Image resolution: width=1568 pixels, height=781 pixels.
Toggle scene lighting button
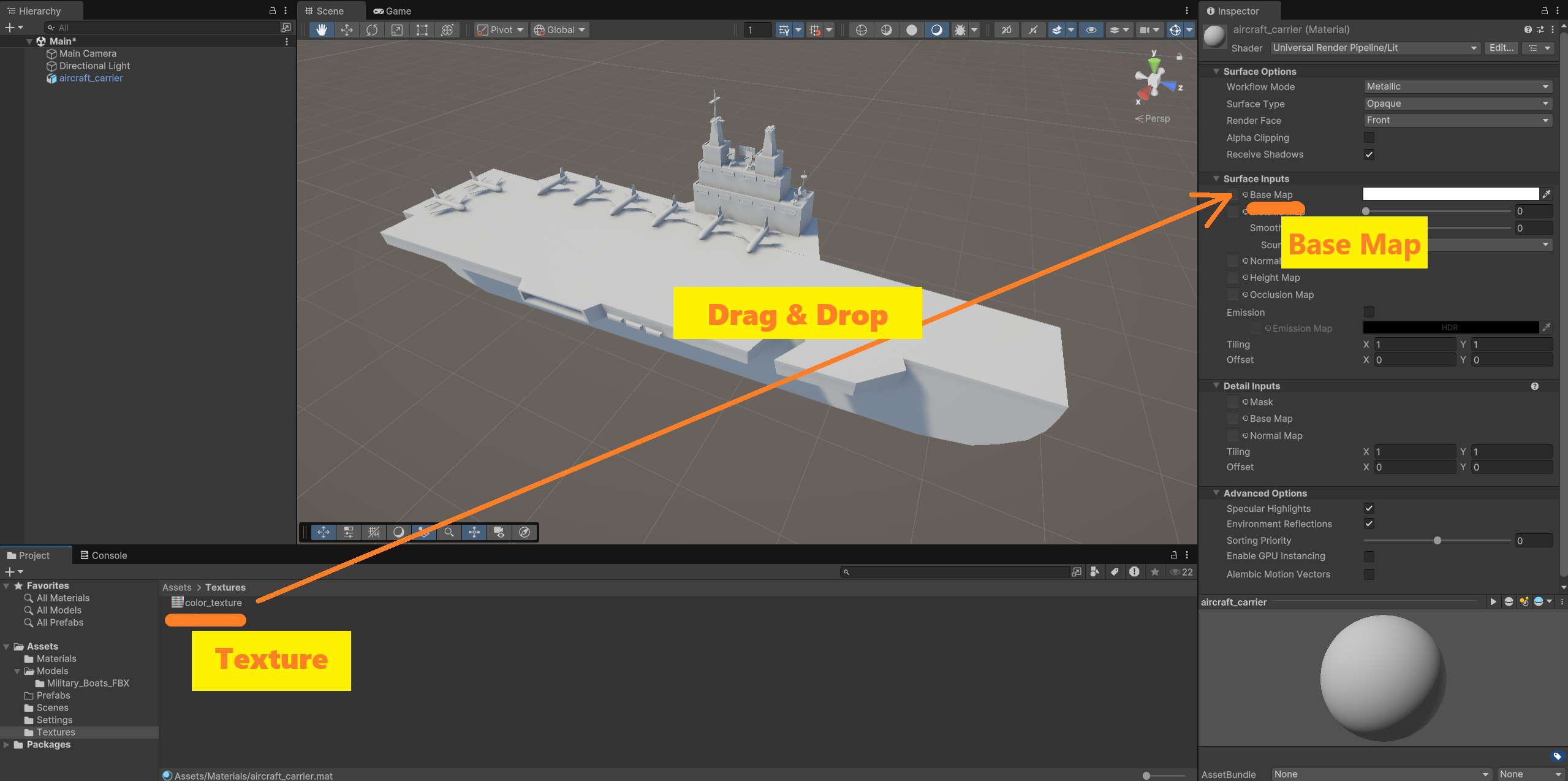click(936, 29)
